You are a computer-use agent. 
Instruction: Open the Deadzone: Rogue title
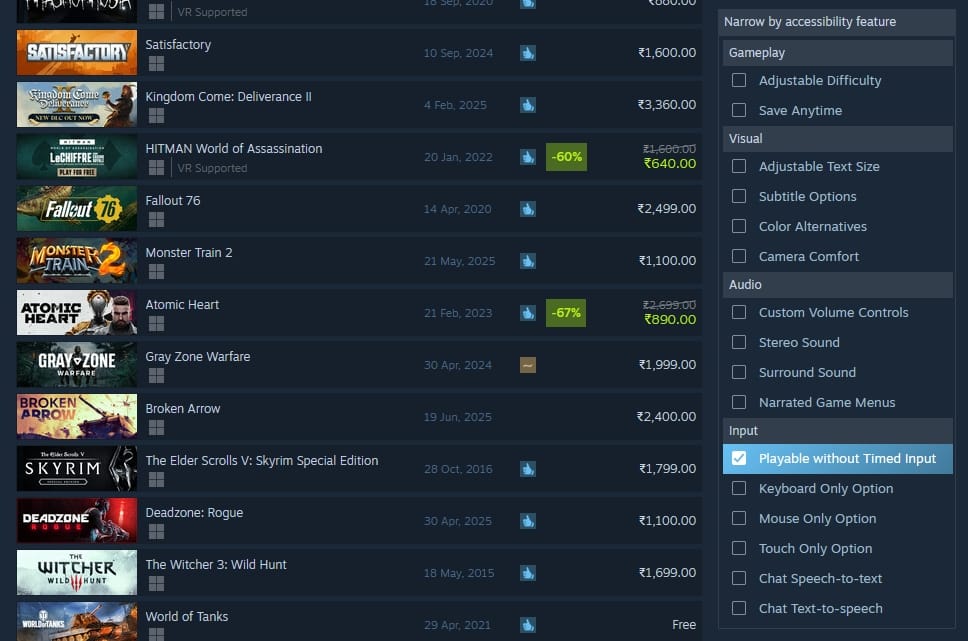[194, 513]
